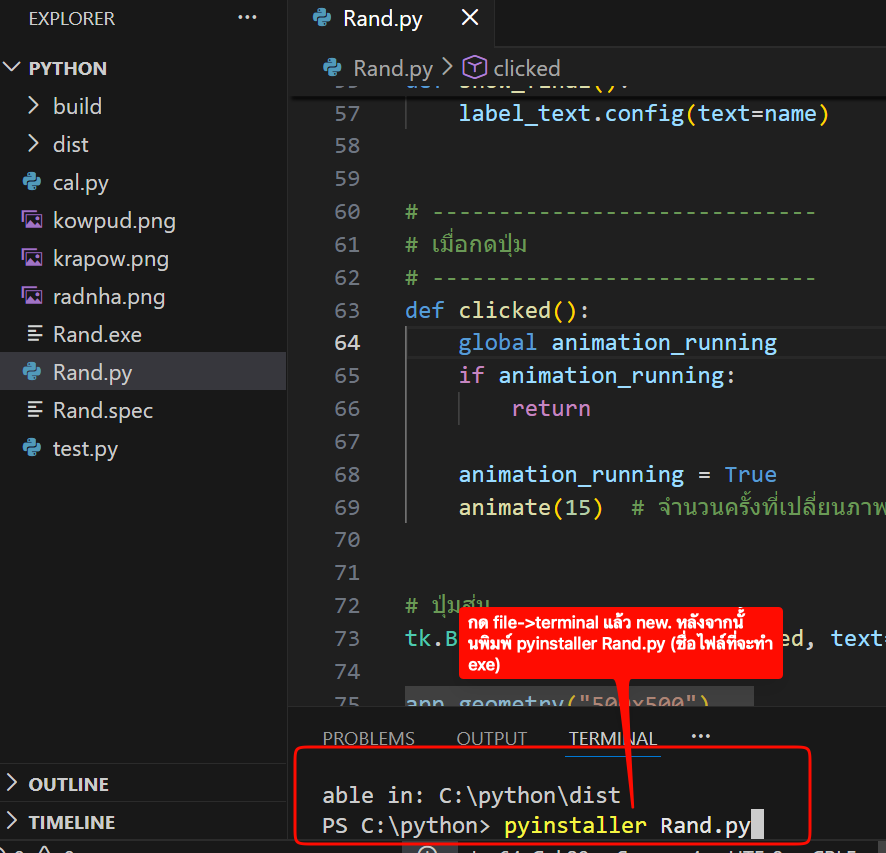Click Rand.py in the breadcrumb path

(392, 68)
